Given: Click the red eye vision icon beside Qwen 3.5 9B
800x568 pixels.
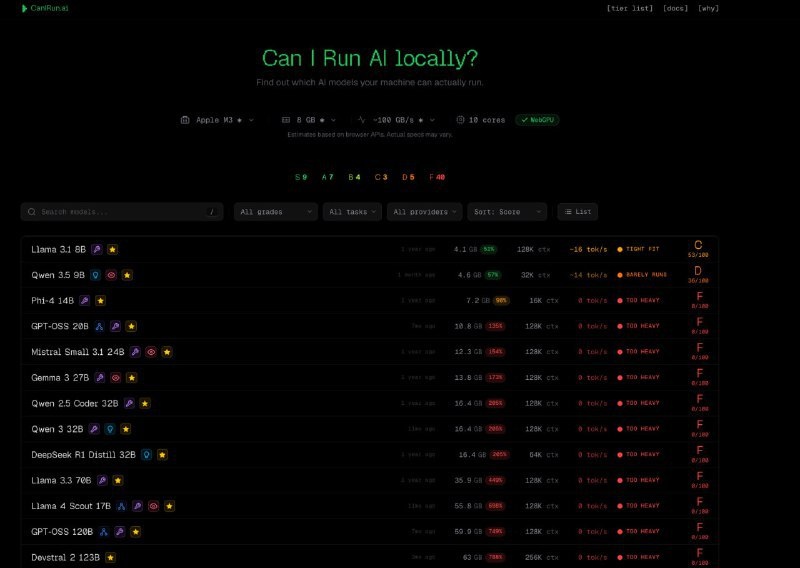Looking at the screenshot, I should [x=111, y=275].
